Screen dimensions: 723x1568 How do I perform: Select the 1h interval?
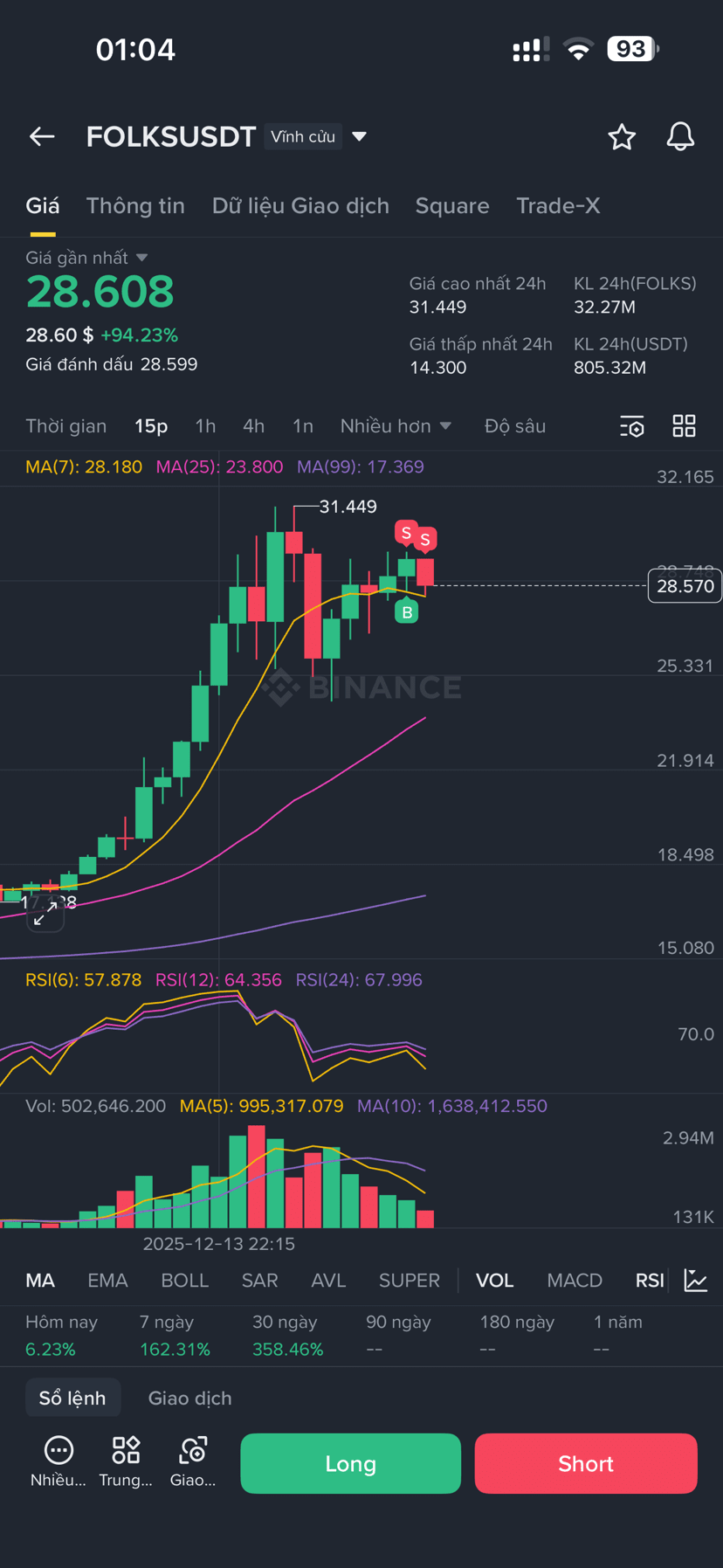[205, 426]
